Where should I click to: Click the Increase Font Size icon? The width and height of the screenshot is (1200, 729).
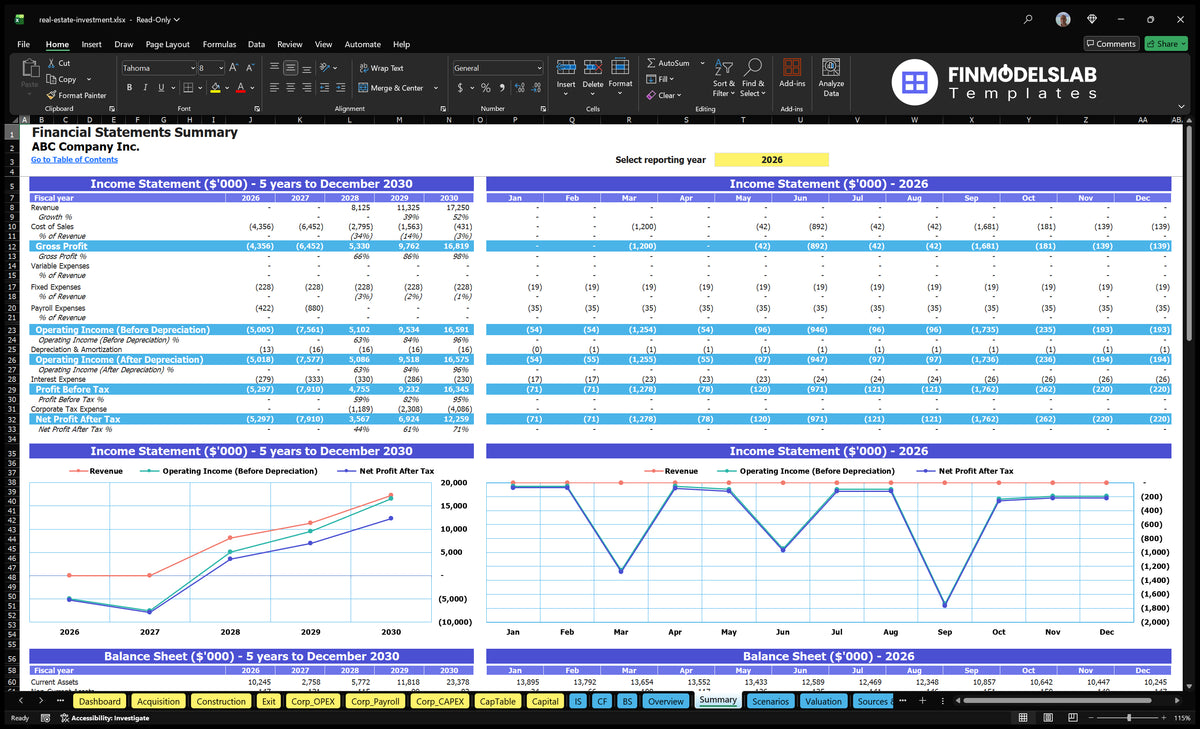[234, 68]
